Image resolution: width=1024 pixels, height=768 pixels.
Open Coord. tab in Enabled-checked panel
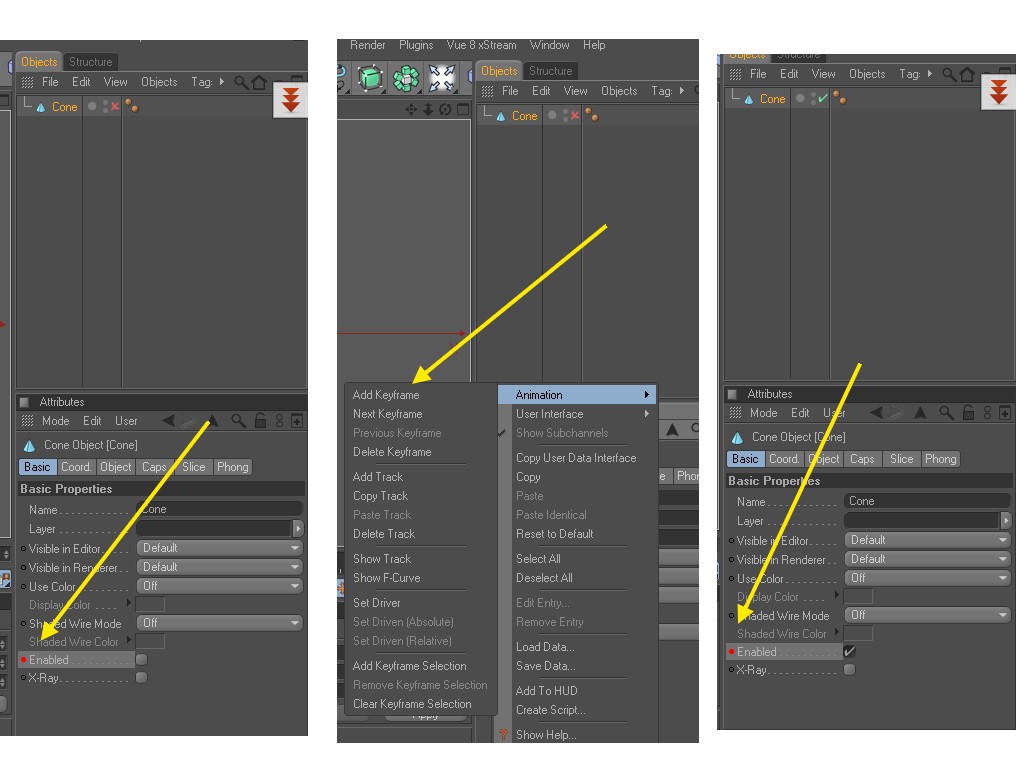pyautogui.click(x=784, y=459)
